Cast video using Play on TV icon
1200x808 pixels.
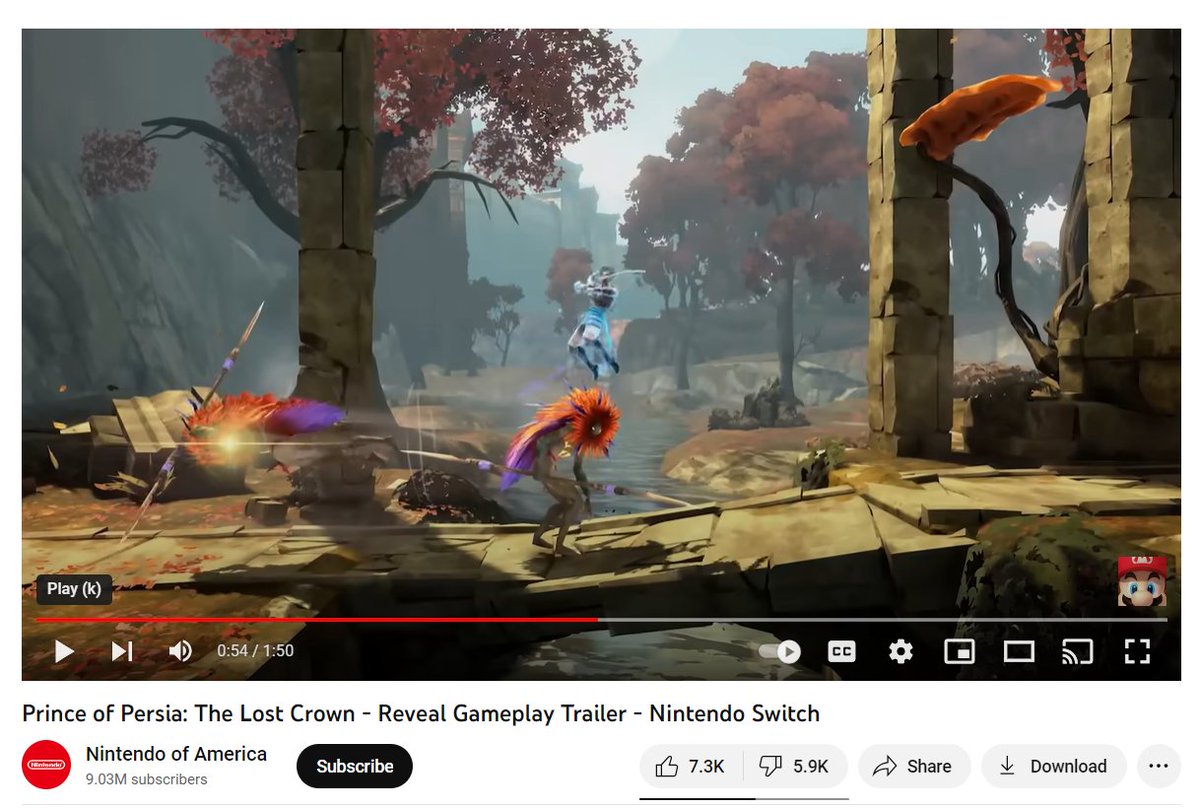click(1077, 652)
